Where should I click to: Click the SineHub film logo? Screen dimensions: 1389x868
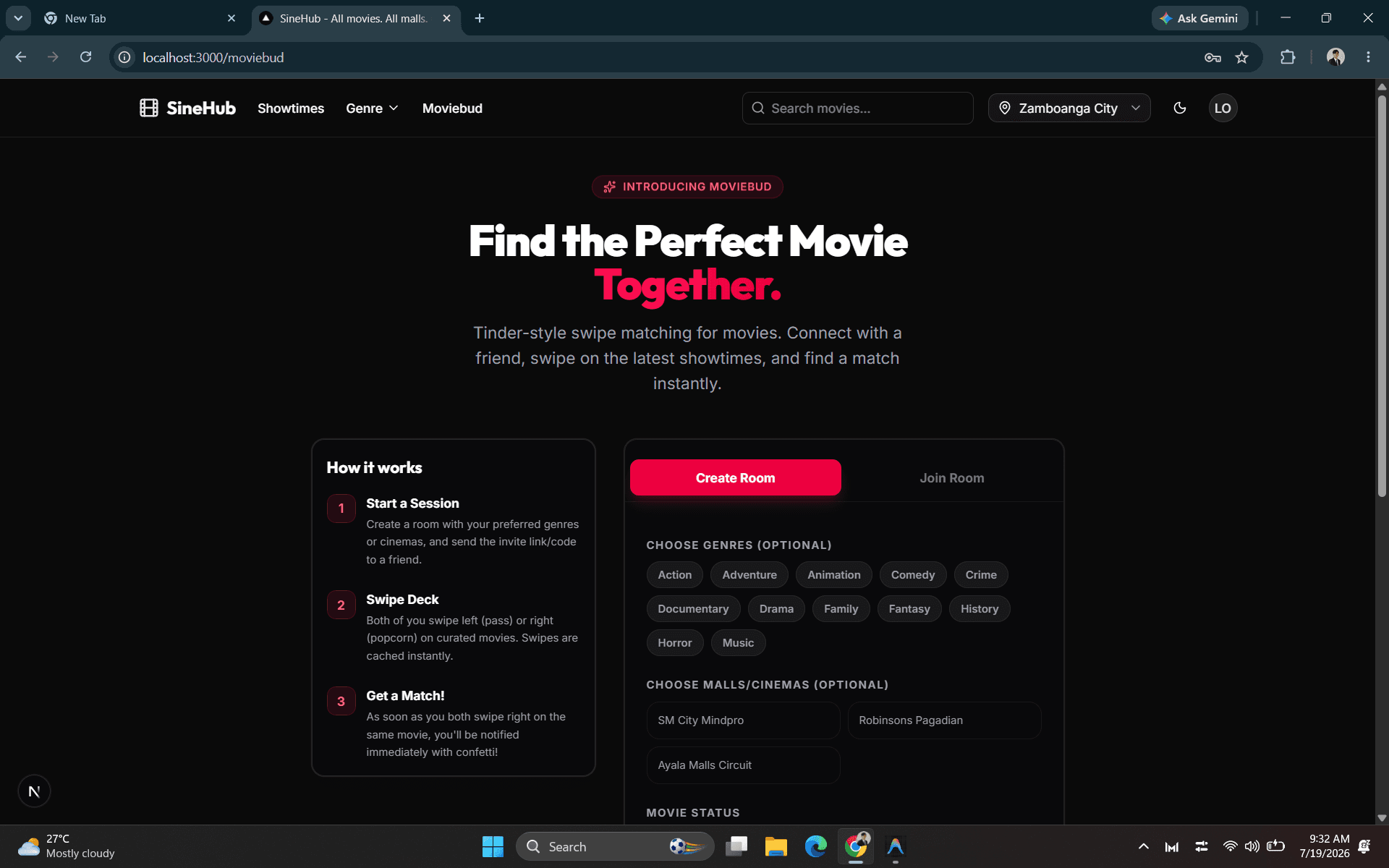coord(149,109)
